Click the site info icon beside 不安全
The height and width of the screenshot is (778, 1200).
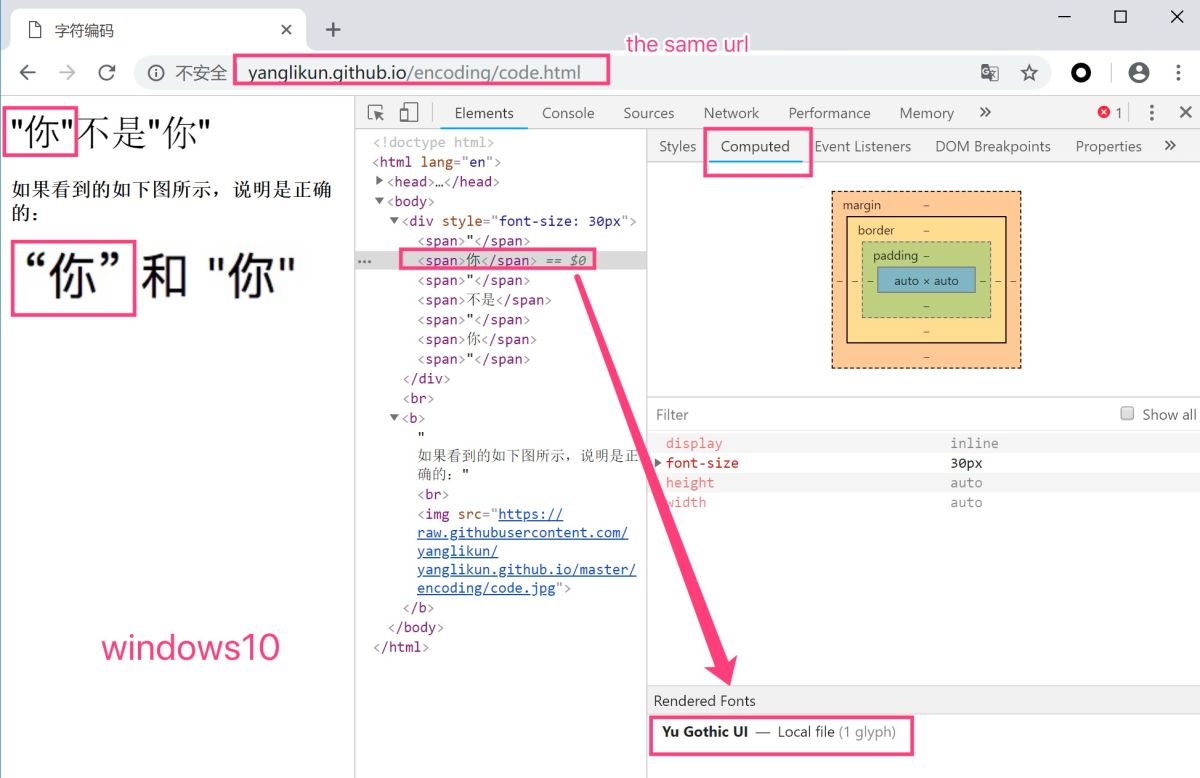point(156,73)
